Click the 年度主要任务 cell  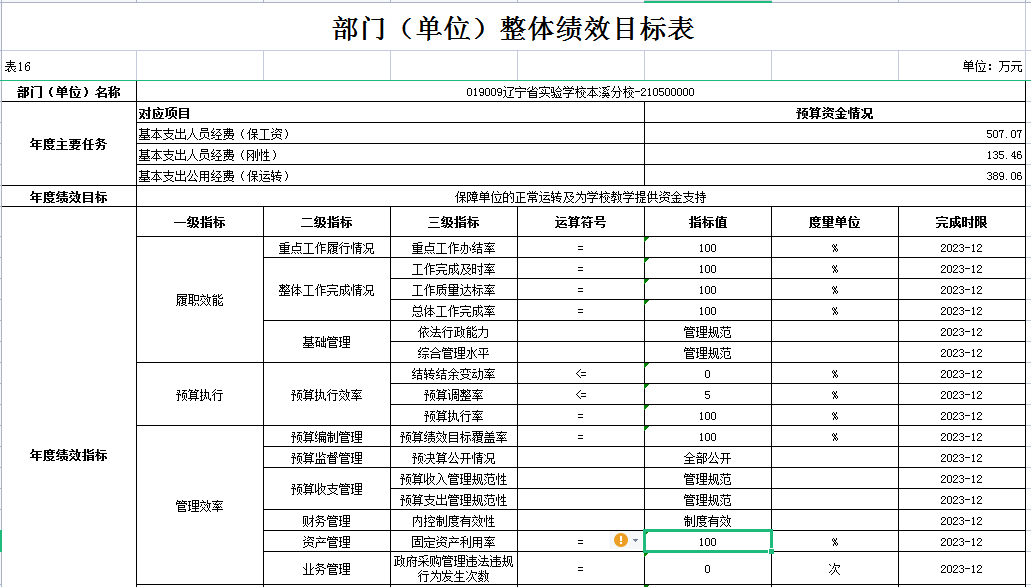click(x=68, y=144)
